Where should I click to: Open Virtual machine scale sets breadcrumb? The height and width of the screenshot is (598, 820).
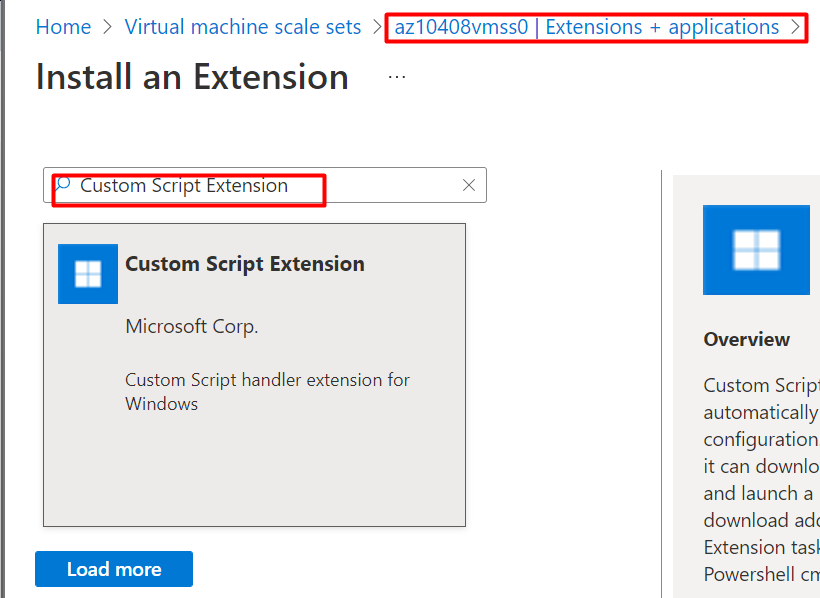pos(243,27)
